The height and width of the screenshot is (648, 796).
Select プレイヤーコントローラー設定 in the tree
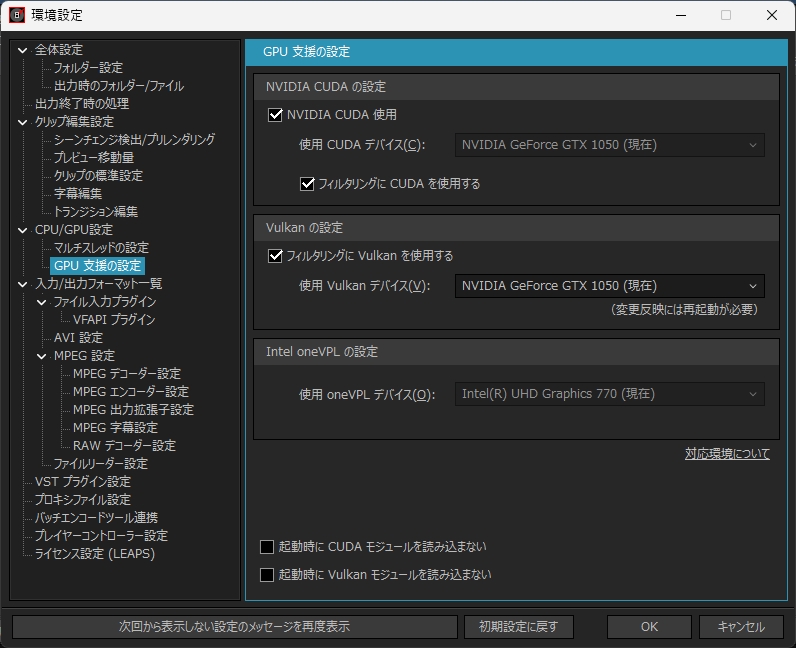[101, 536]
